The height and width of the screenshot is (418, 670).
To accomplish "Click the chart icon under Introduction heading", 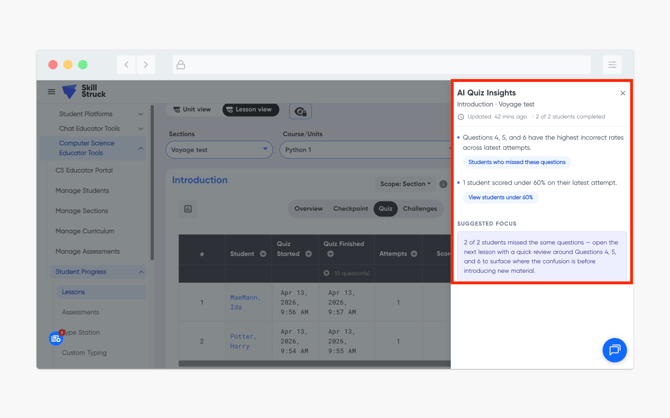I will pos(188,209).
